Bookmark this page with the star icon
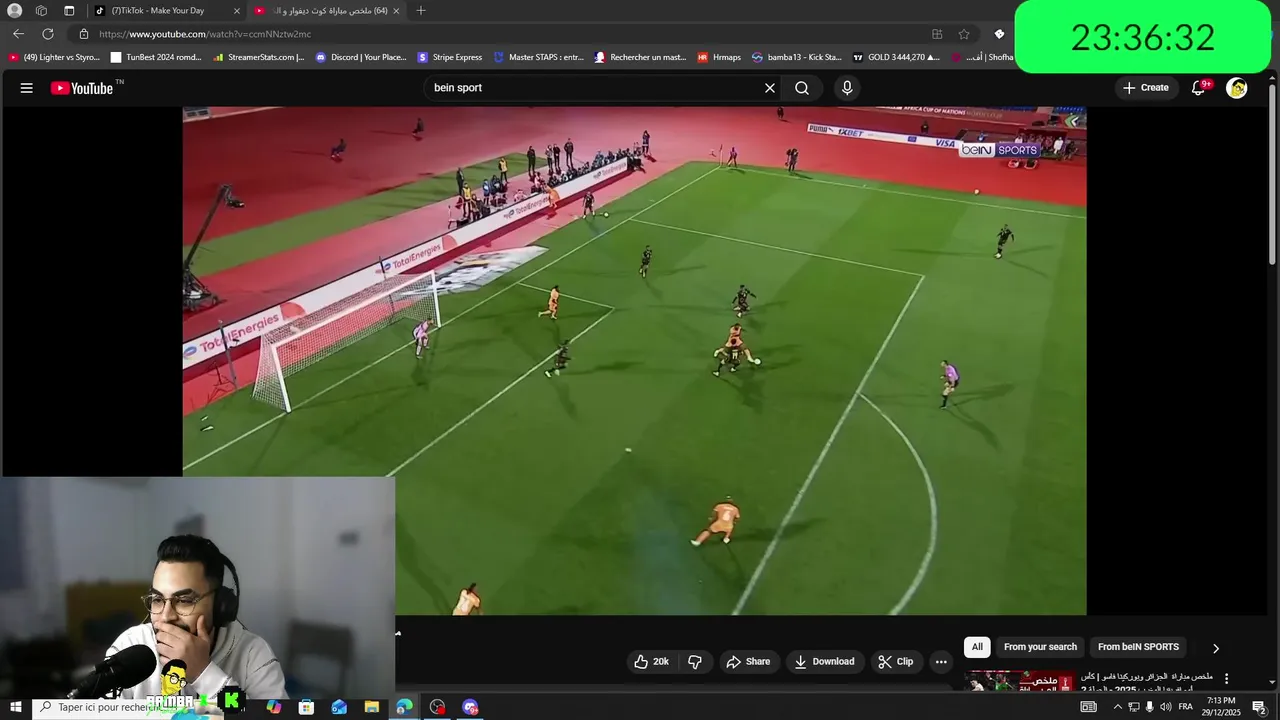Image resolution: width=1280 pixels, height=720 pixels. [964, 34]
